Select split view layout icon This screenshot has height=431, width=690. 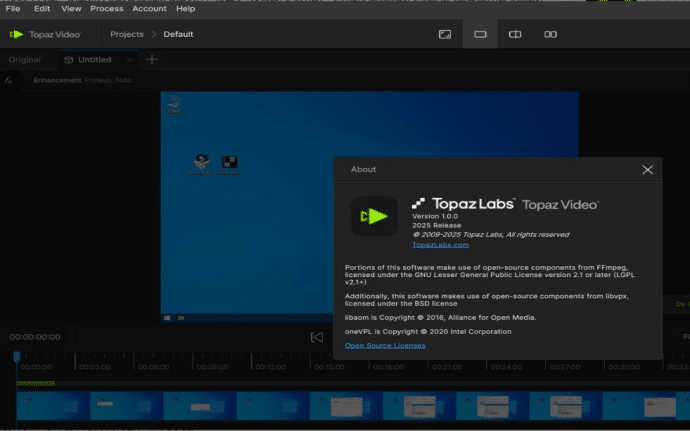click(515, 34)
